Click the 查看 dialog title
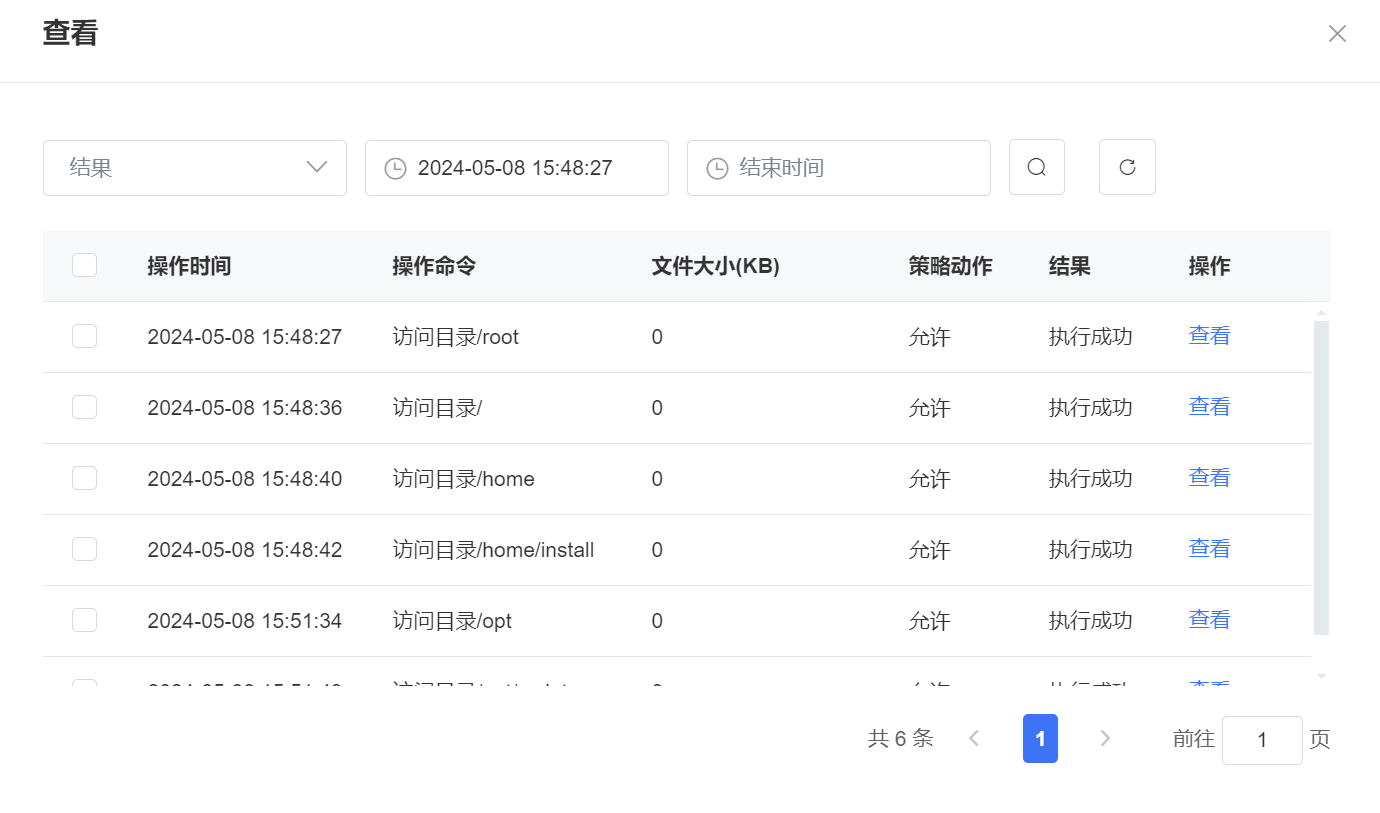 click(x=70, y=33)
